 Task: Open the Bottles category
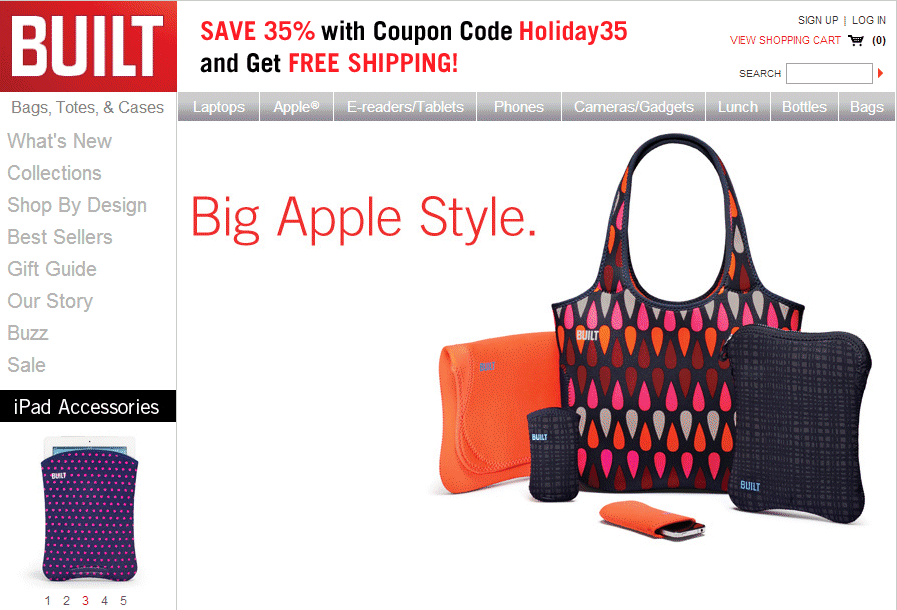click(804, 106)
